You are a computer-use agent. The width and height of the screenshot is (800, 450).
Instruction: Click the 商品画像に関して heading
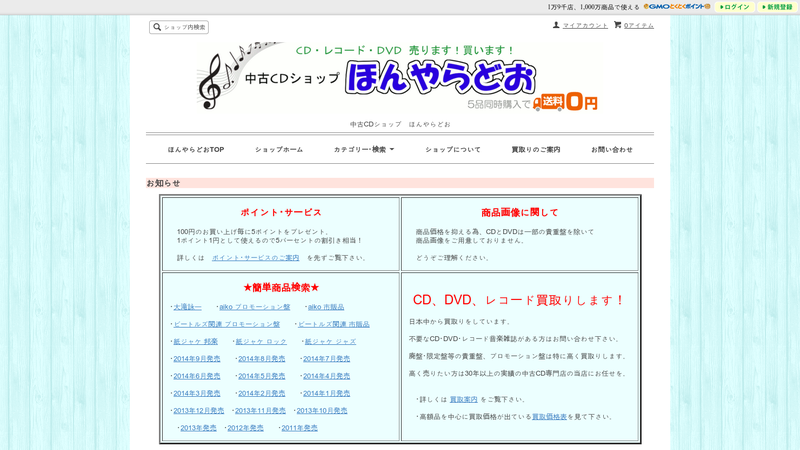click(520, 212)
